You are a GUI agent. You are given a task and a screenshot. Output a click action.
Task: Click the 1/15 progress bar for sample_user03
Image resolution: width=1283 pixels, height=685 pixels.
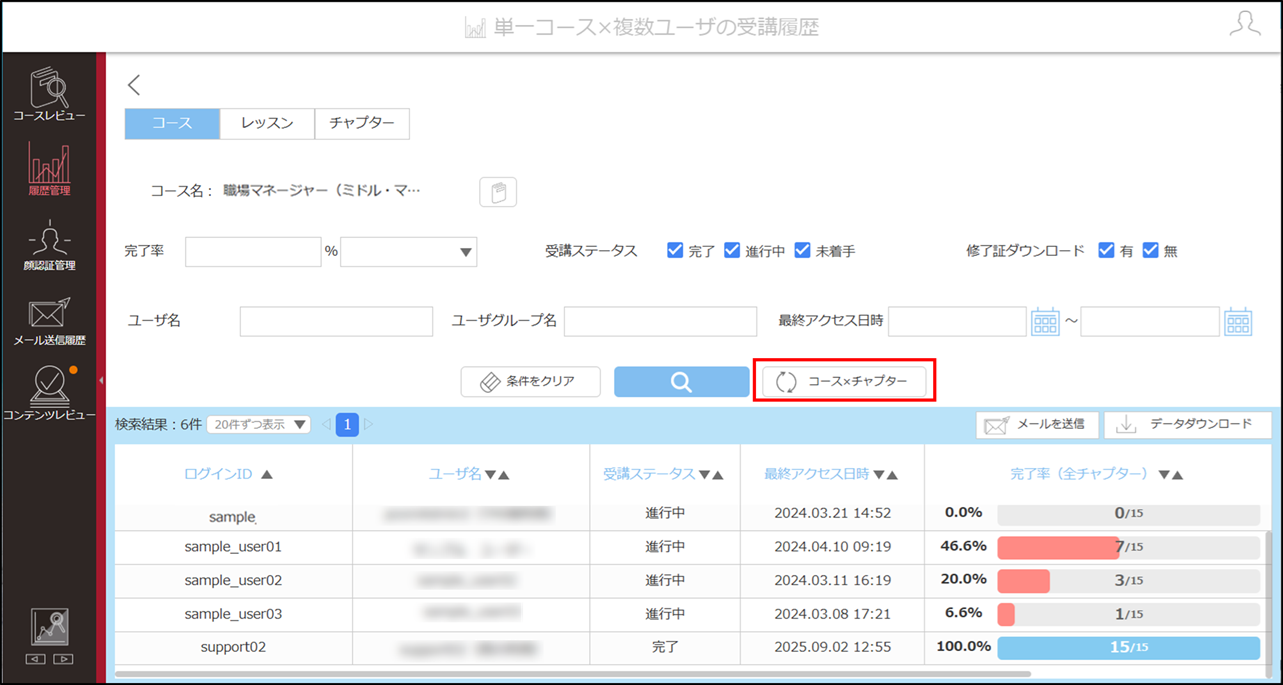click(x=1129, y=614)
